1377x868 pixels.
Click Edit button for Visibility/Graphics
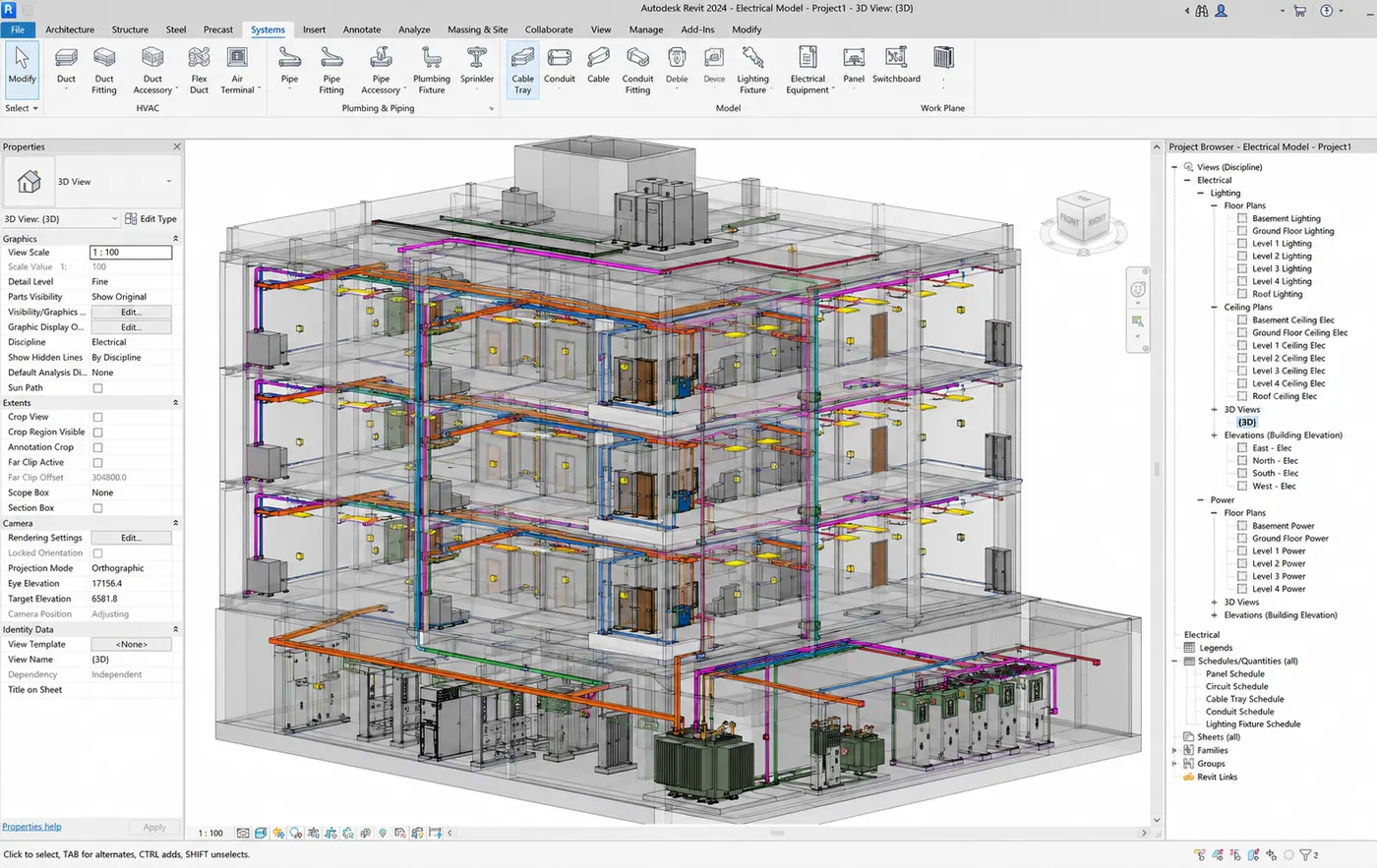coord(132,313)
